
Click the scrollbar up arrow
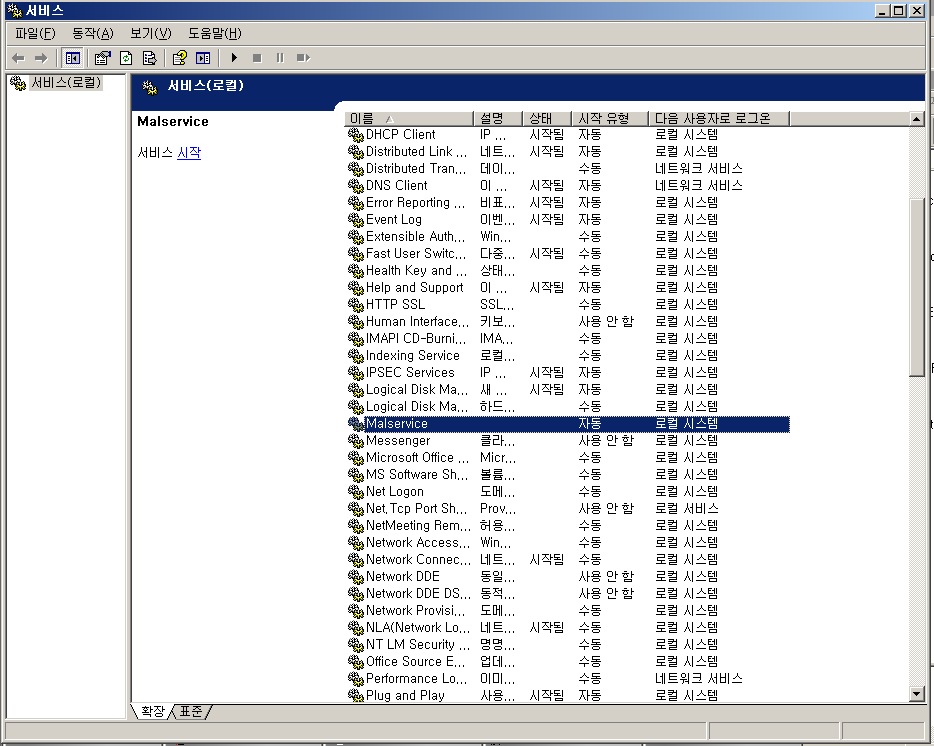(x=917, y=119)
